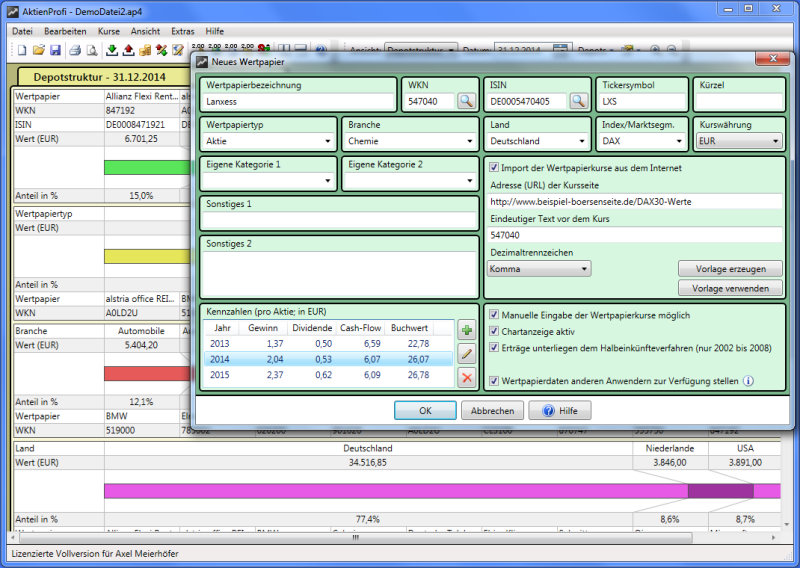Toggle Chartanzeige aktiv checkbox

pyautogui.click(x=494, y=331)
